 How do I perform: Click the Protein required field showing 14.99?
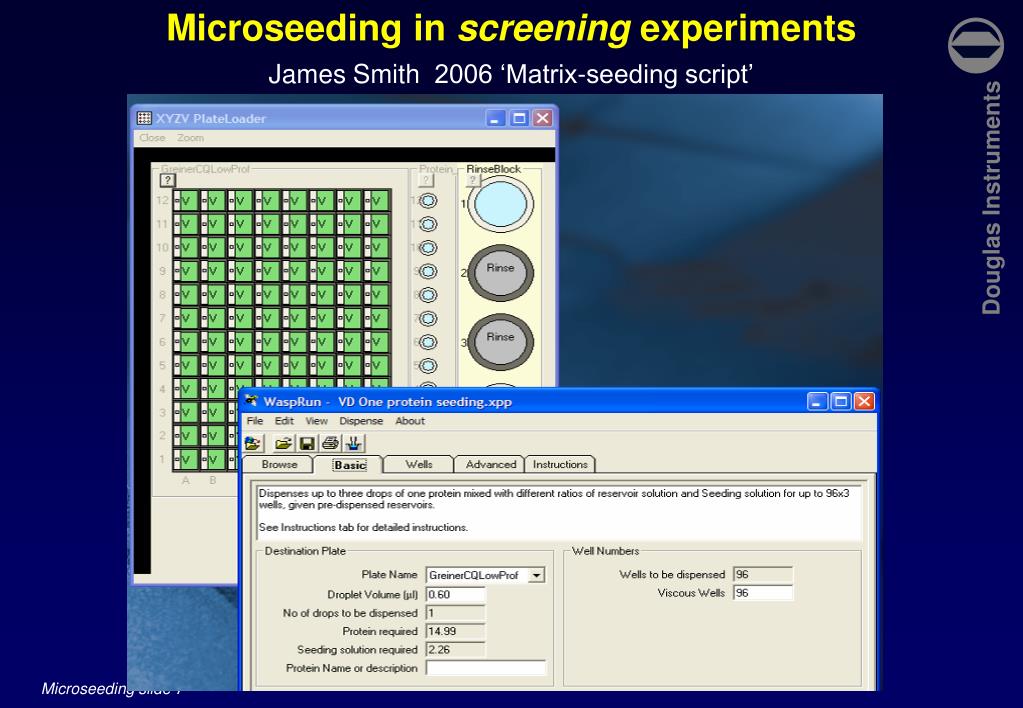click(455, 631)
